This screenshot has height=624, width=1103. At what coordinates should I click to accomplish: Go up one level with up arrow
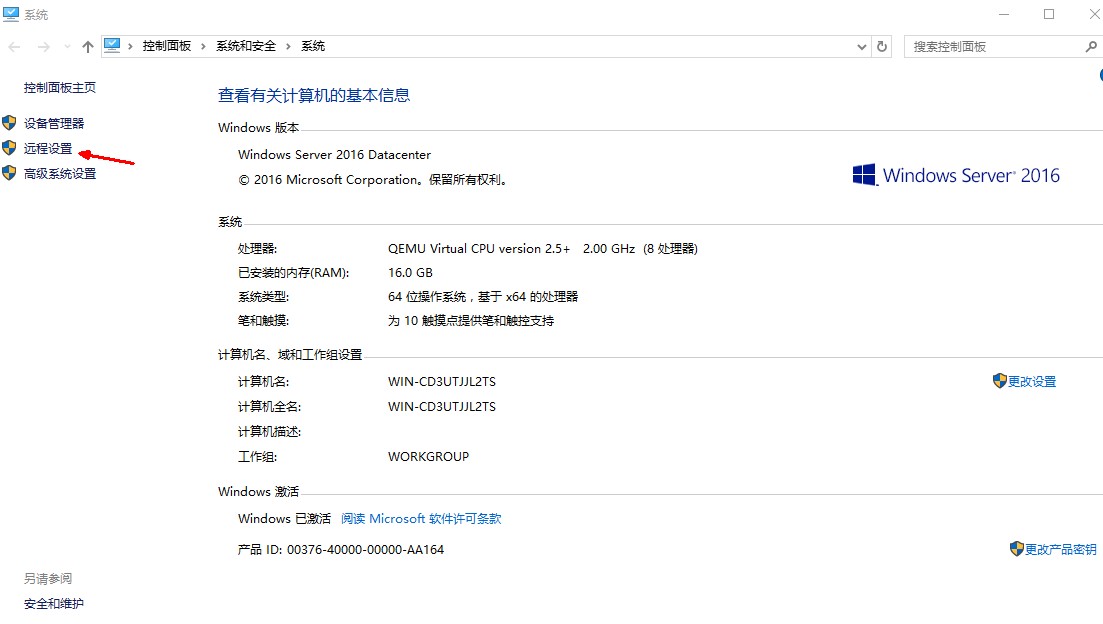(87, 46)
